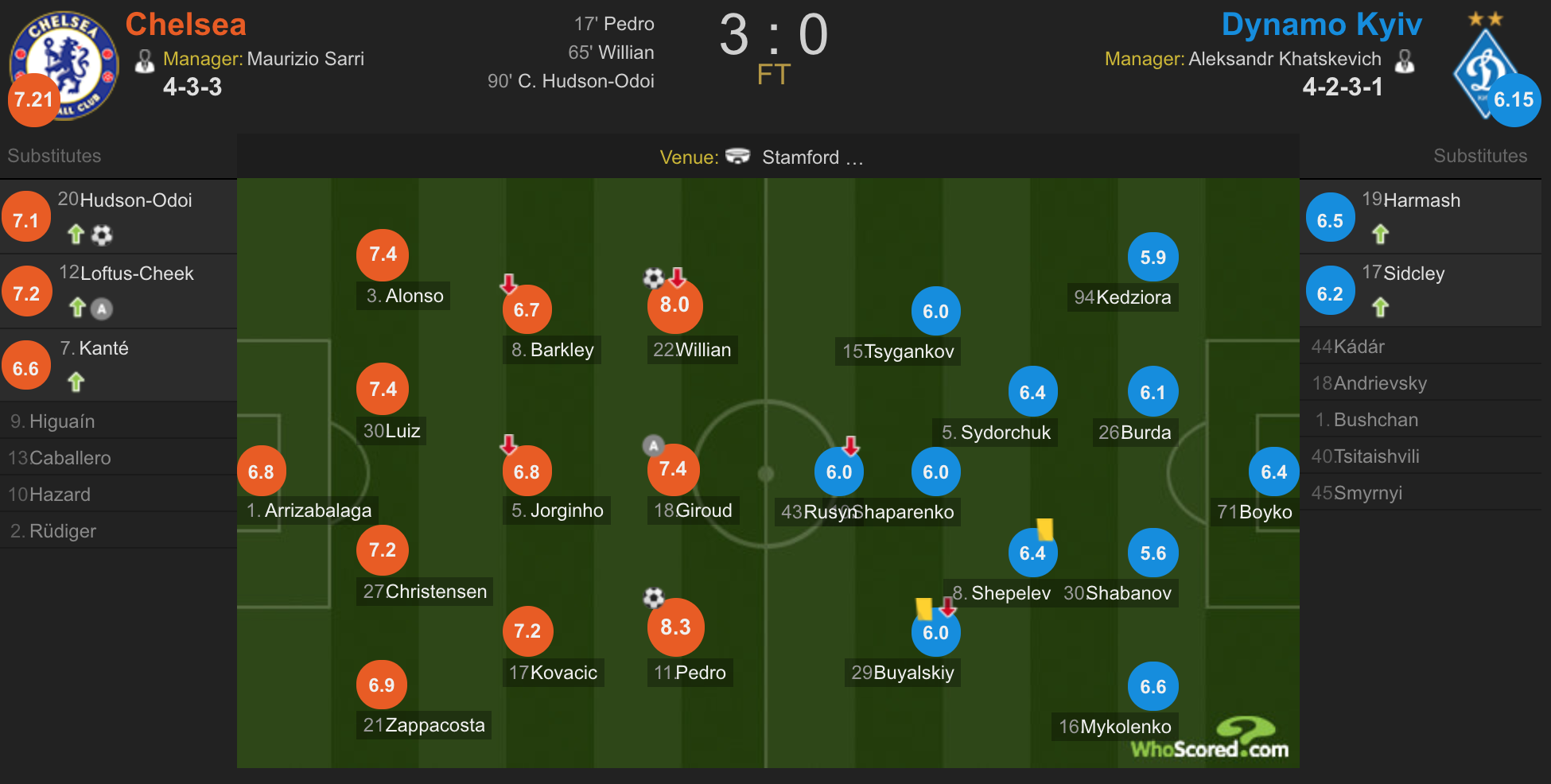Click the goal icon above Pedro
This screenshot has height=784, width=1551.
[x=654, y=597]
